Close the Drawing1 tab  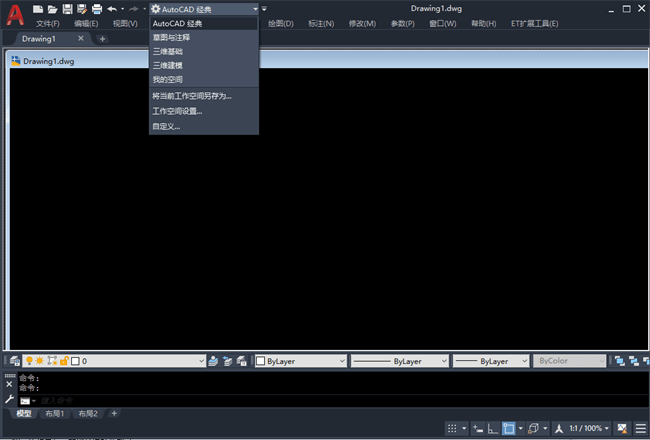coord(81,38)
